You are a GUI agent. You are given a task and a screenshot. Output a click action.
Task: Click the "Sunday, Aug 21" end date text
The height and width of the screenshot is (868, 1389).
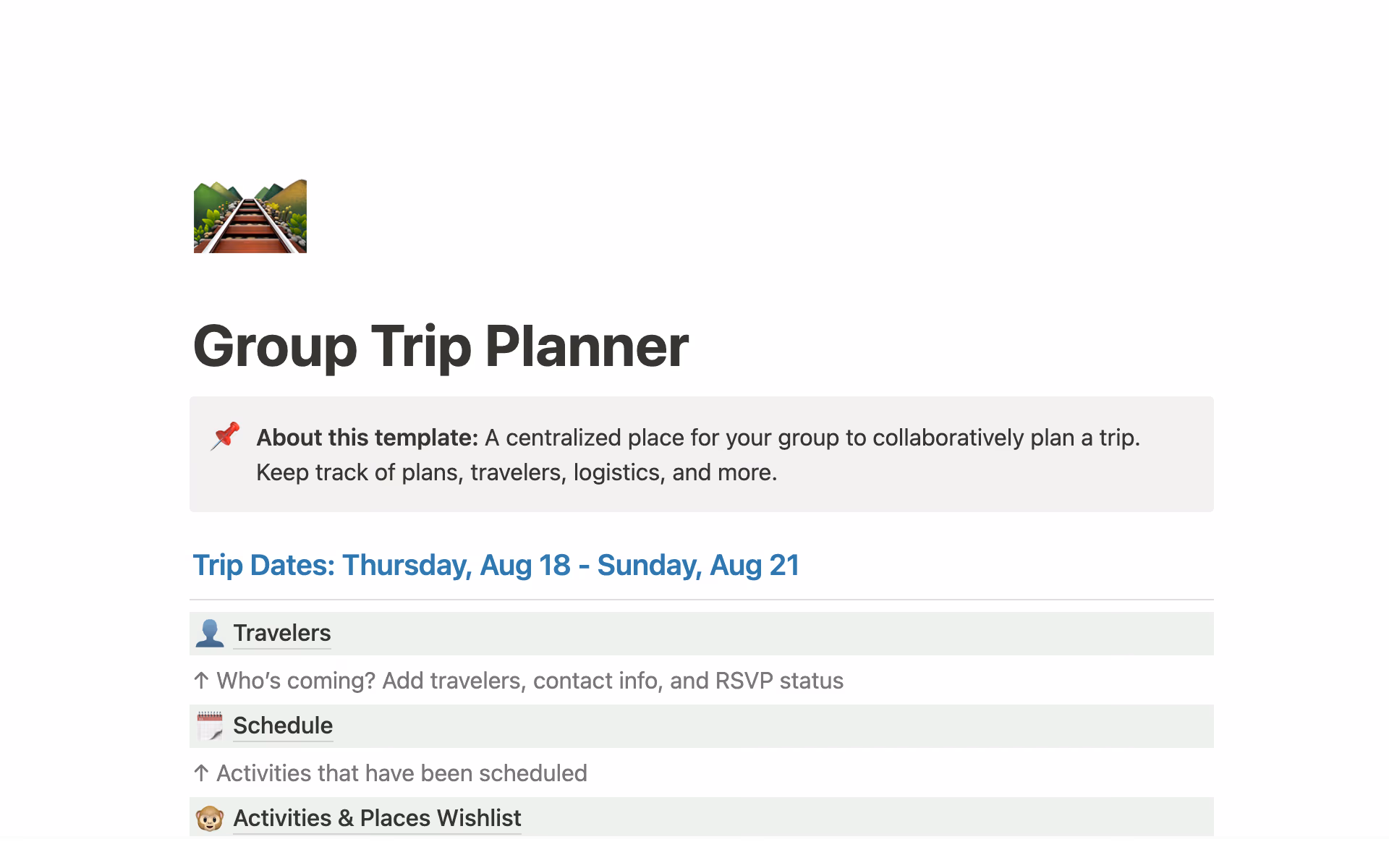pos(698,566)
